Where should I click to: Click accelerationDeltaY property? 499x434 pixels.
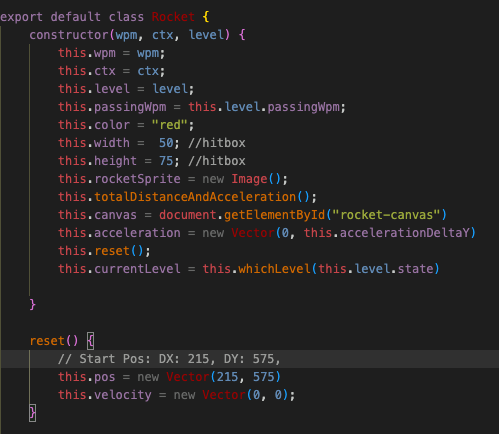[405, 233]
